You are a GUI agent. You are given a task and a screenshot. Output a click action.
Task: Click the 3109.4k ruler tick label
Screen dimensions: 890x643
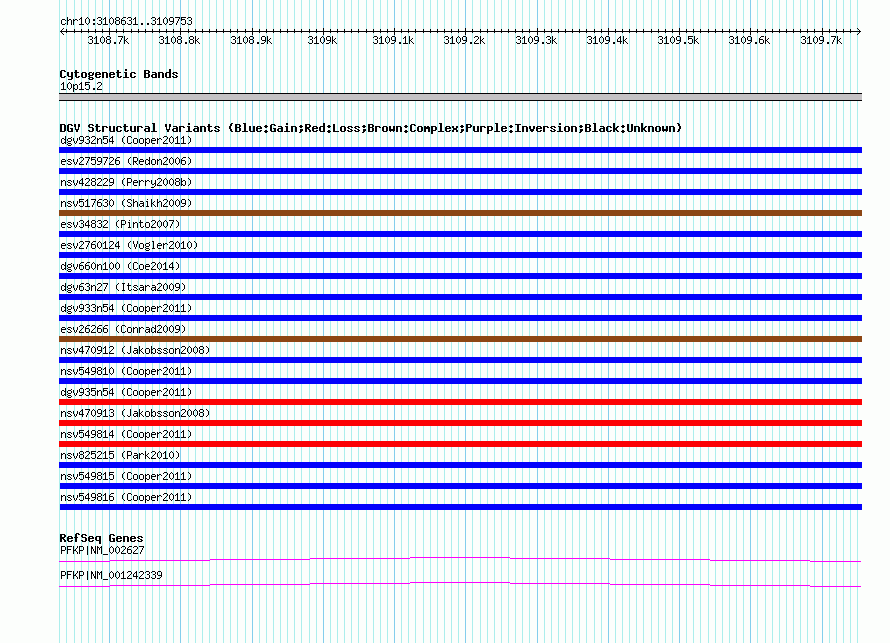click(607, 40)
